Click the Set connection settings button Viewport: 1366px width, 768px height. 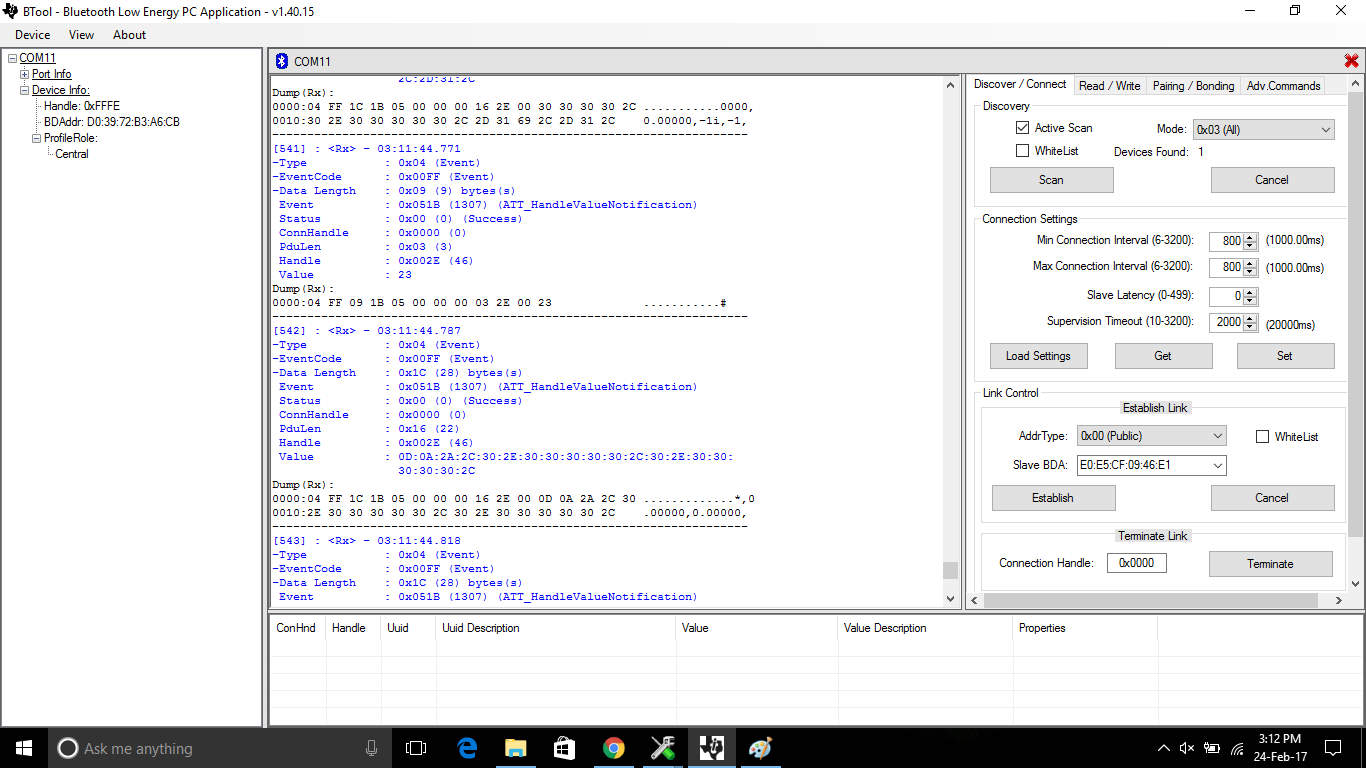point(1285,356)
